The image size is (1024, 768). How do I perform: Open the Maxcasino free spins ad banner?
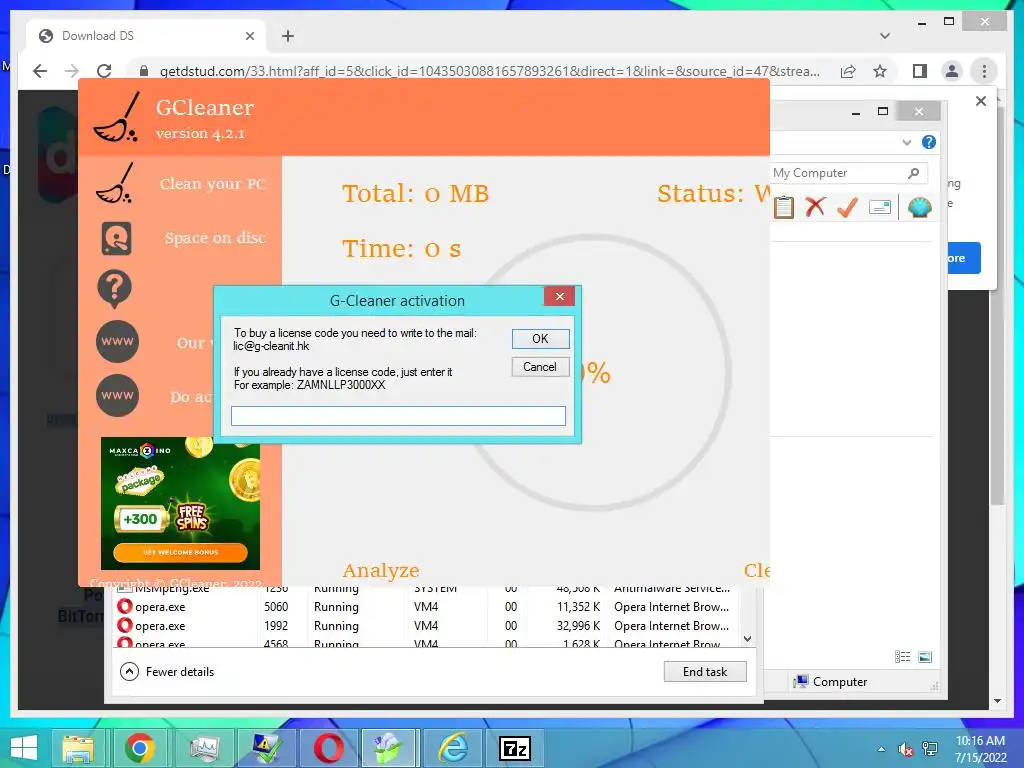coord(180,504)
